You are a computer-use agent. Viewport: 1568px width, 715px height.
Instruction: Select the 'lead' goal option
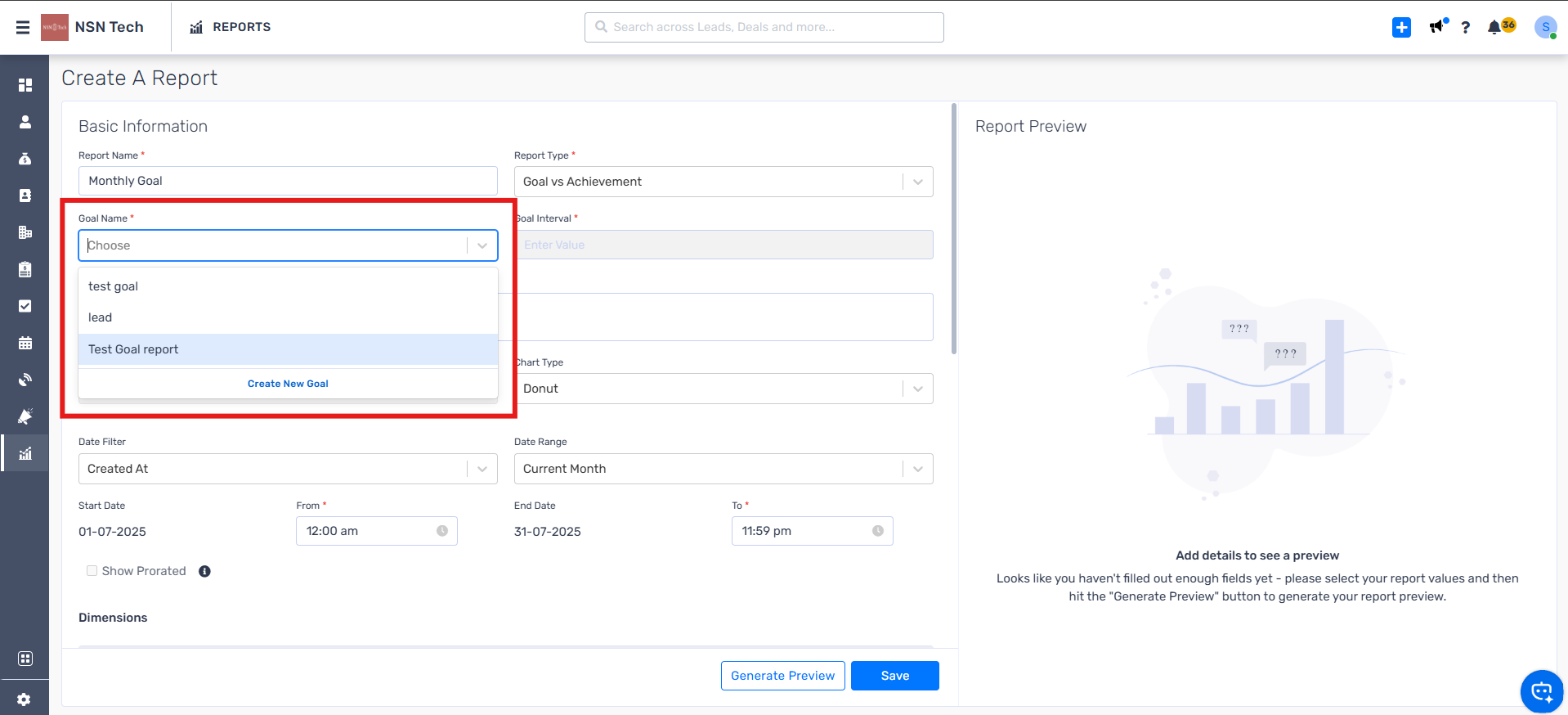point(288,317)
